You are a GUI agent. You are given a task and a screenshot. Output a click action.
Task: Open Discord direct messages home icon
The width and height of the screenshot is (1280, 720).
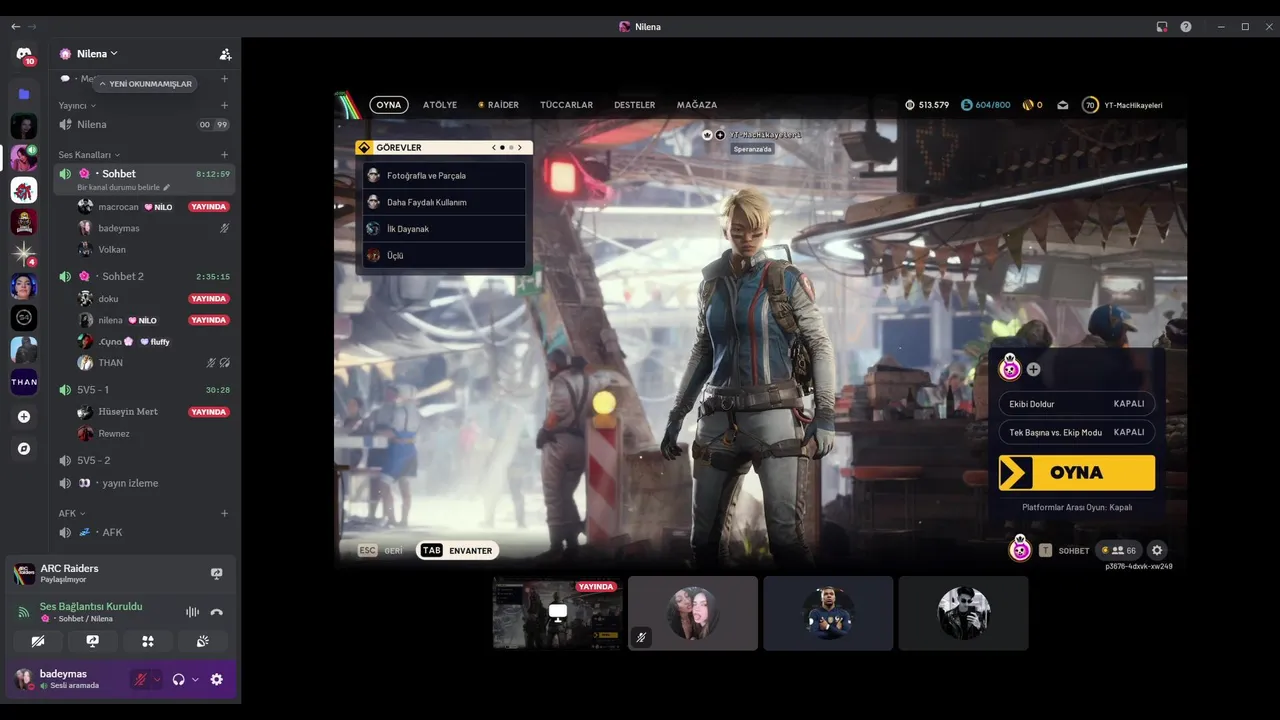click(24, 55)
